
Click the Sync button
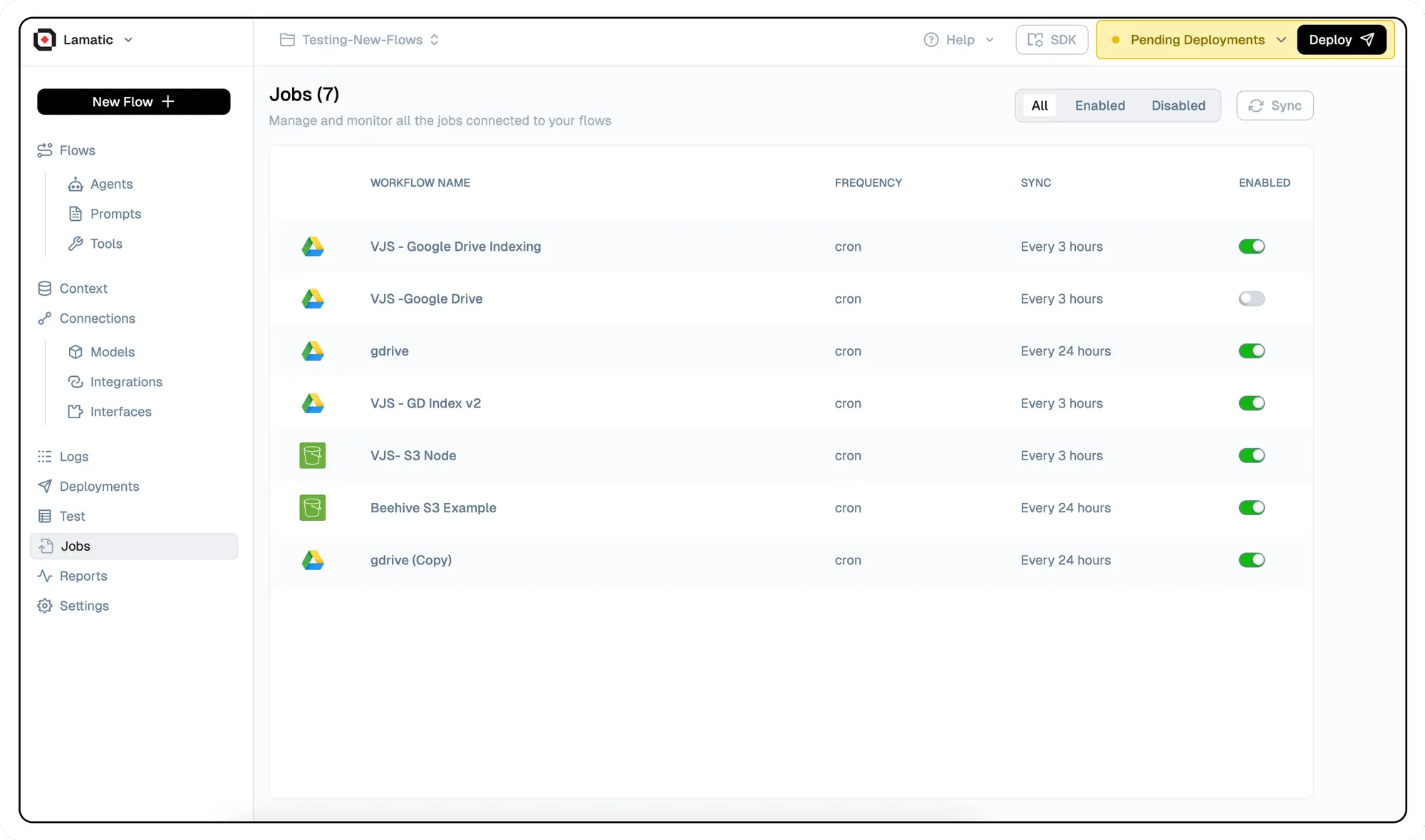pos(1275,105)
